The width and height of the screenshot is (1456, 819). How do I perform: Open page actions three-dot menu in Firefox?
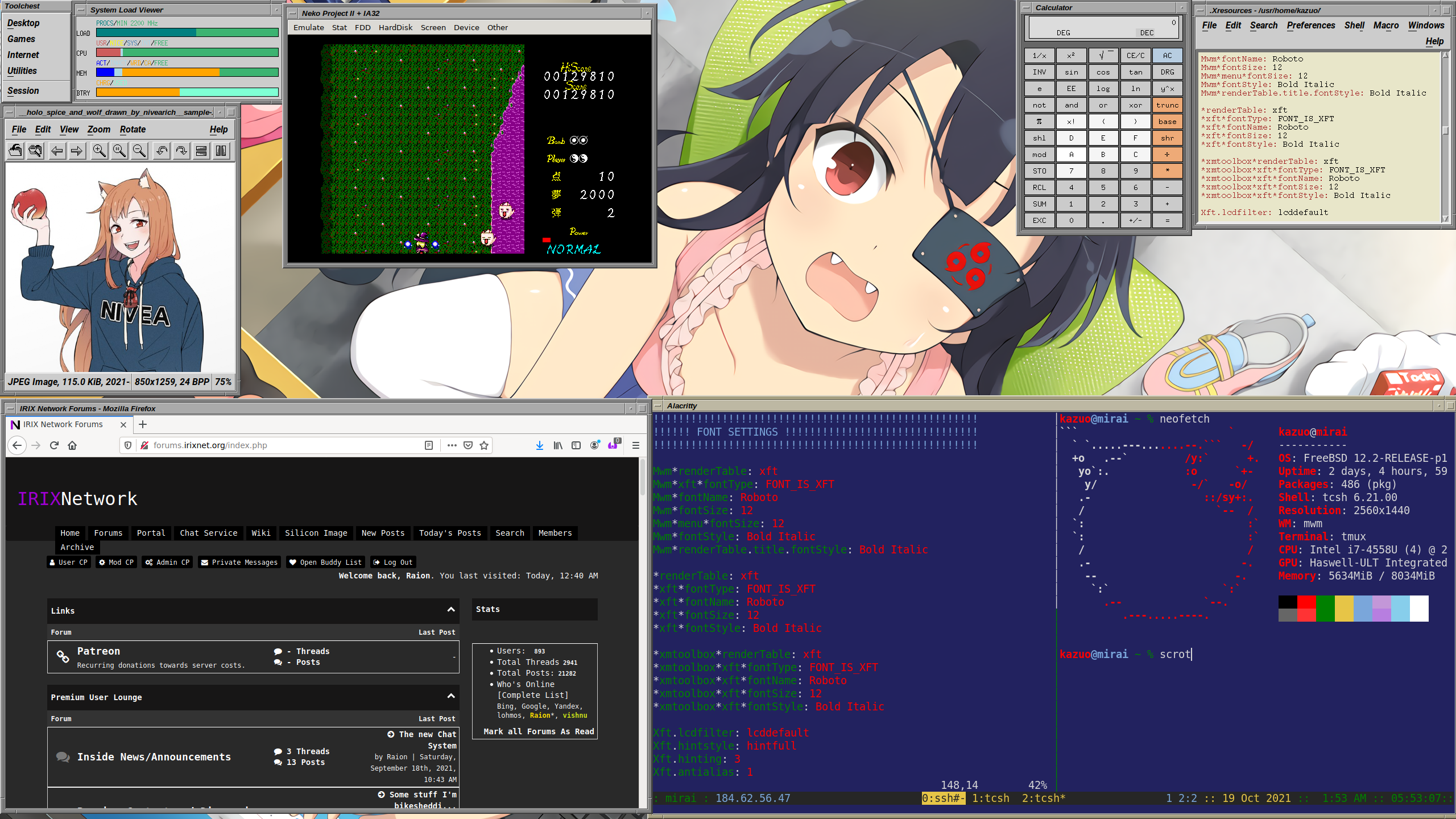(x=452, y=445)
